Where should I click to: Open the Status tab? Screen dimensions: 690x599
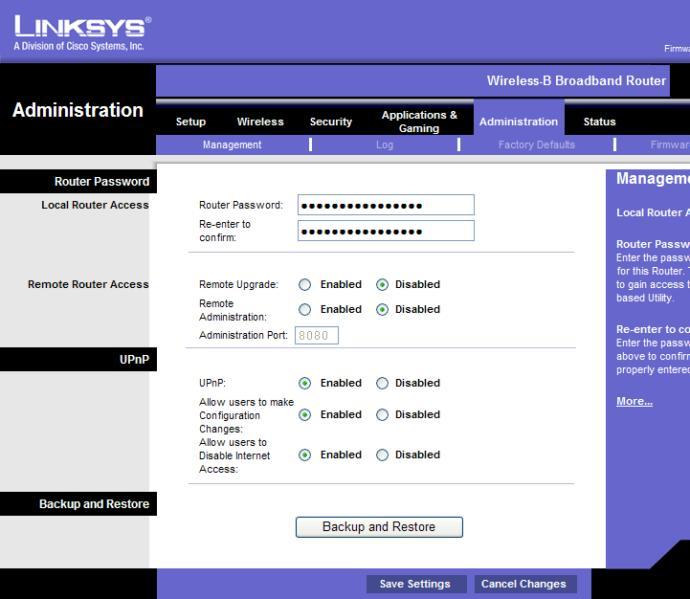(x=599, y=121)
